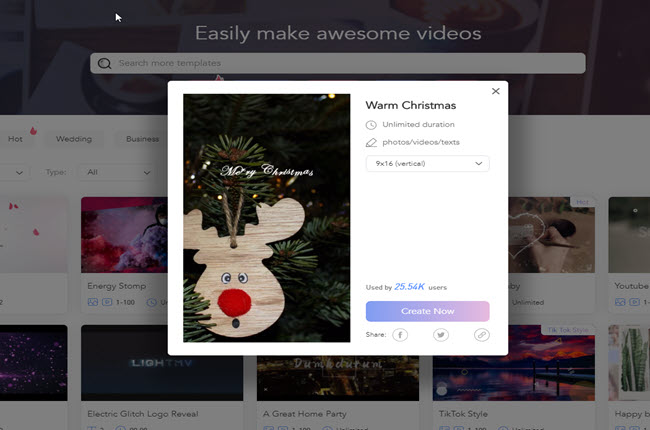Copy share link using chain icon
This screenshot has height=430, width=650.
pyautogui.click(x=481, y=335)
